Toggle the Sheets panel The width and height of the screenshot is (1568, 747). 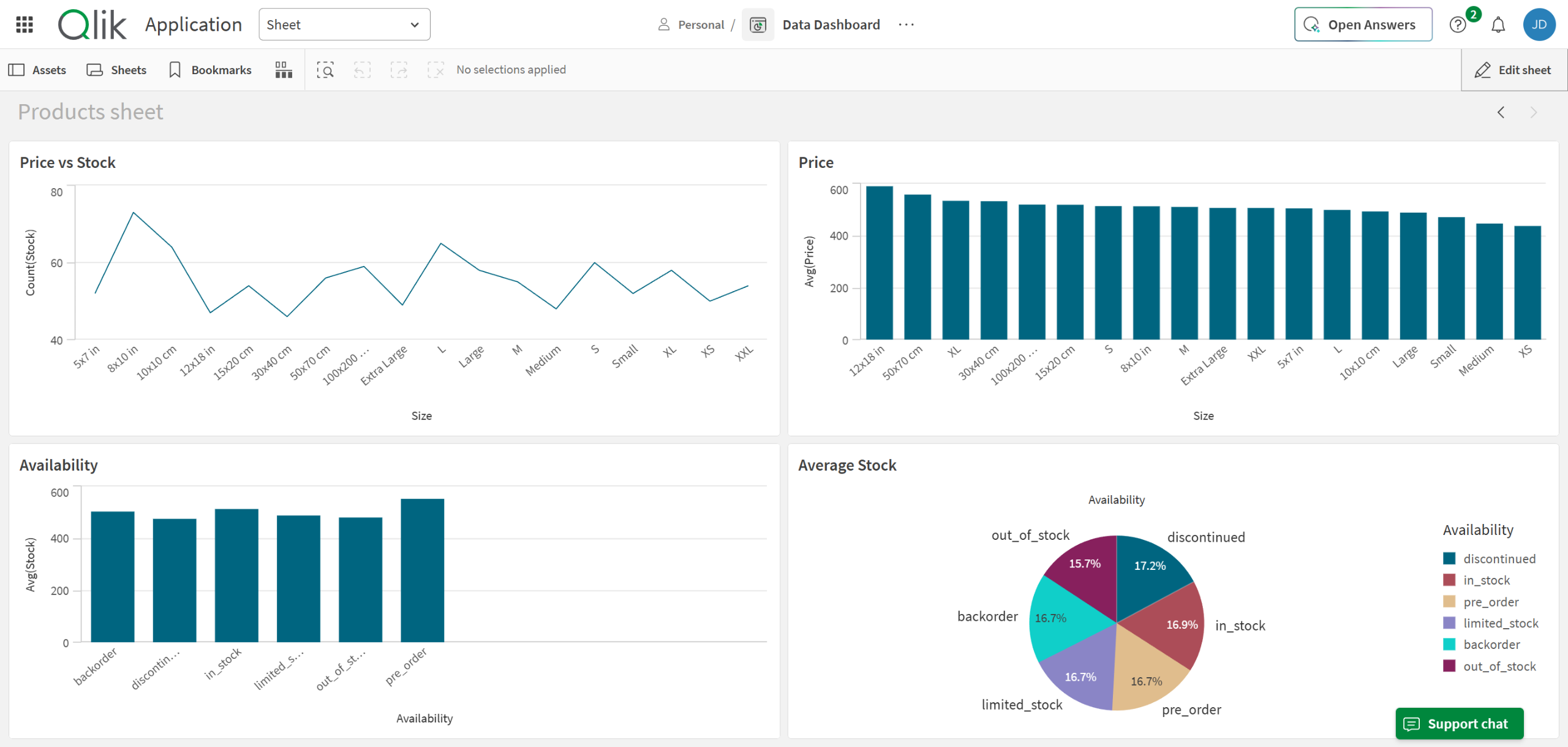(116, 70)
